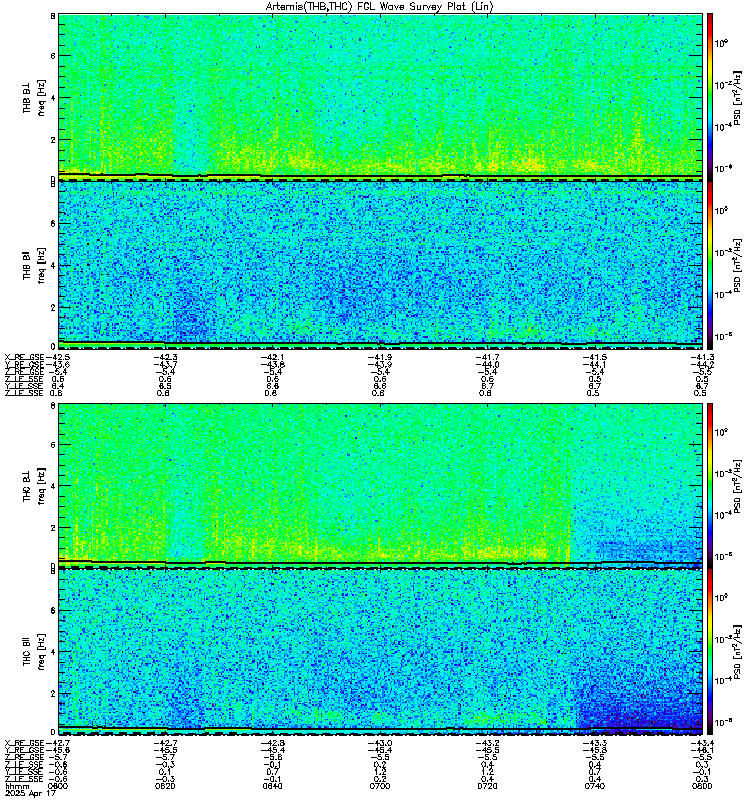Click the THB X position value -41.9
Screen dimensions: 750x800
[x=380, y=357]
